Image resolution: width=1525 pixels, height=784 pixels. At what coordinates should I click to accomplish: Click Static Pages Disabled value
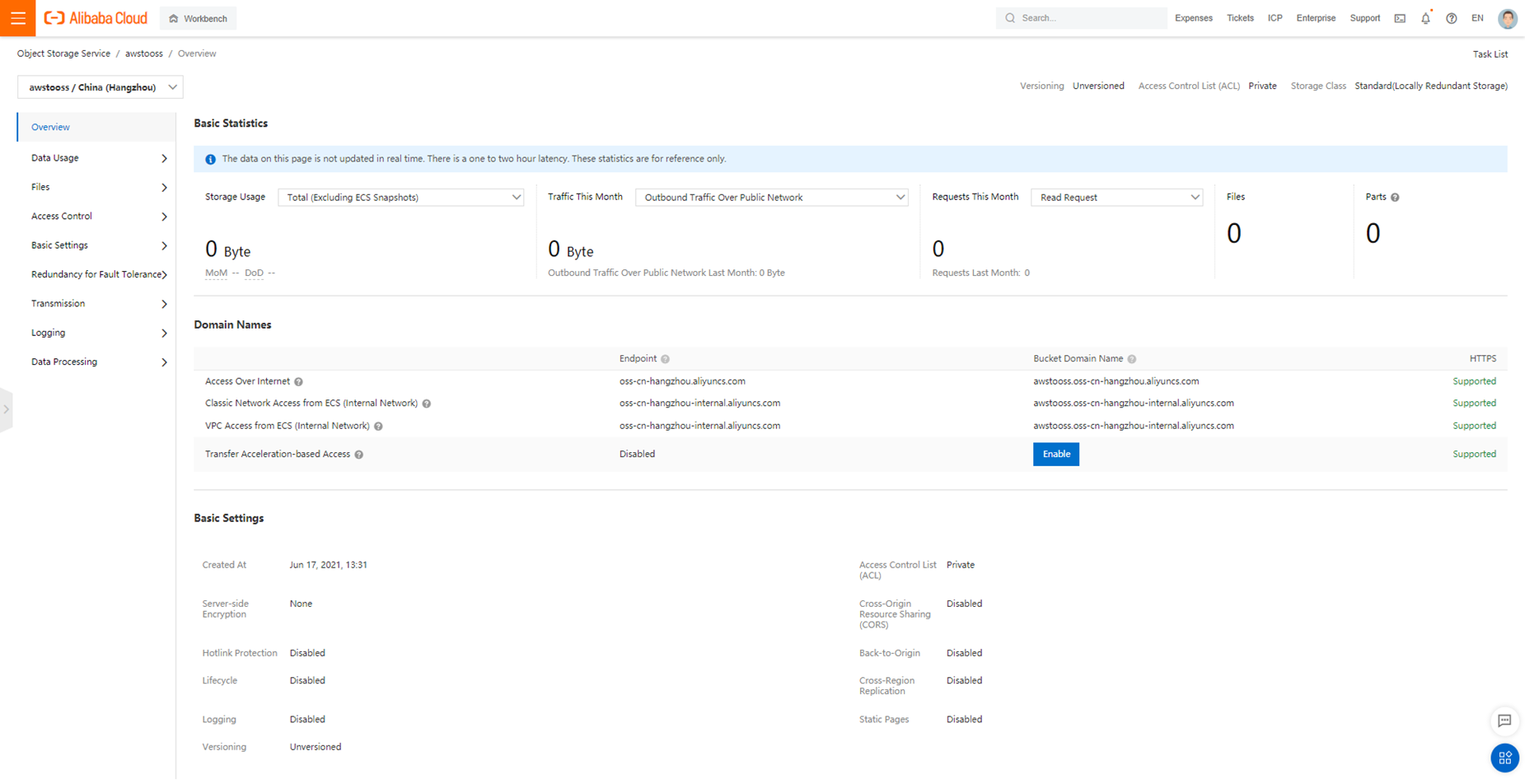(964, 720)
